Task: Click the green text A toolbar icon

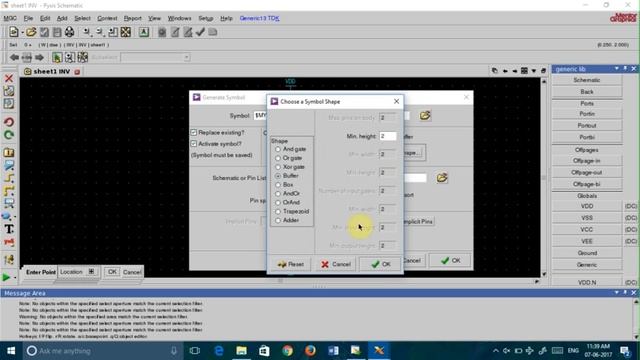Action: 144,32
